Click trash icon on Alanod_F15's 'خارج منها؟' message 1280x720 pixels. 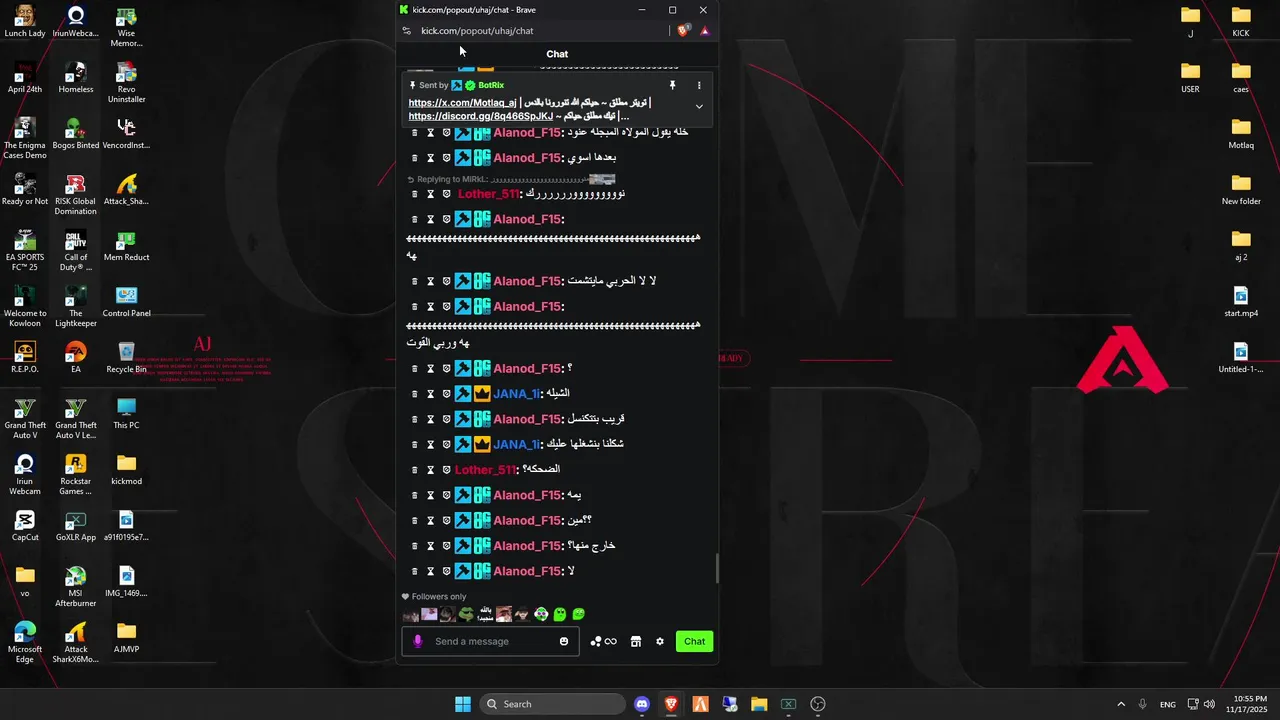[414, 546]
